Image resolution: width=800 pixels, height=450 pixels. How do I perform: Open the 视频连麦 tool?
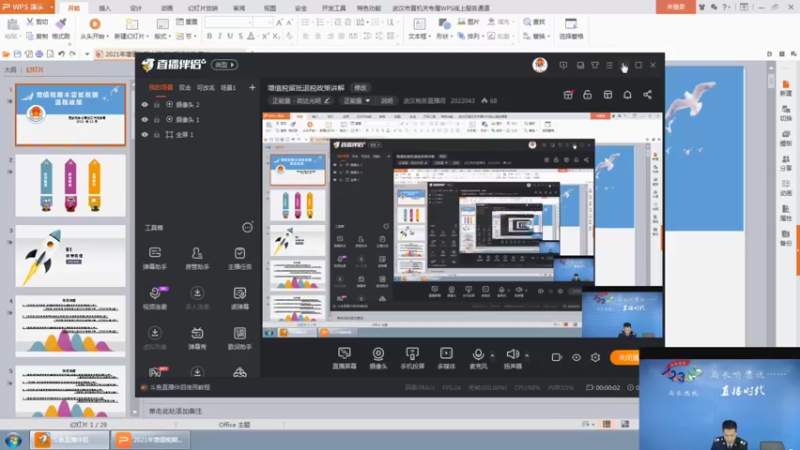click(x=155, y=297)
